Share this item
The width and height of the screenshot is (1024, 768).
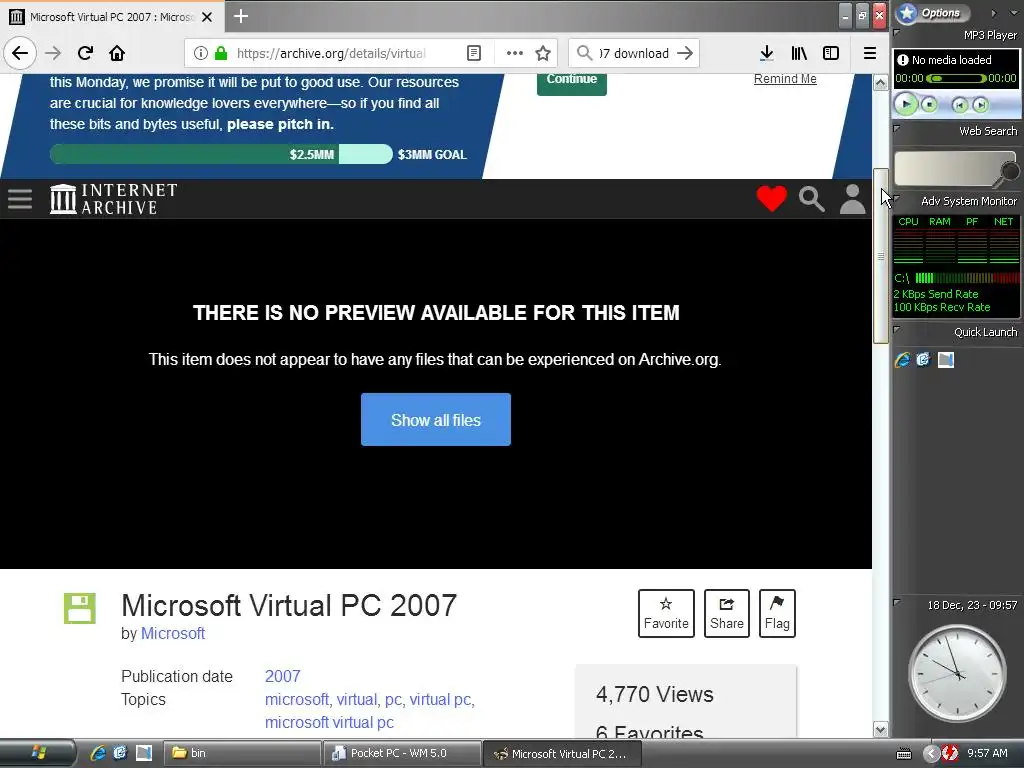pyautogui.click(x=727, y=613)
